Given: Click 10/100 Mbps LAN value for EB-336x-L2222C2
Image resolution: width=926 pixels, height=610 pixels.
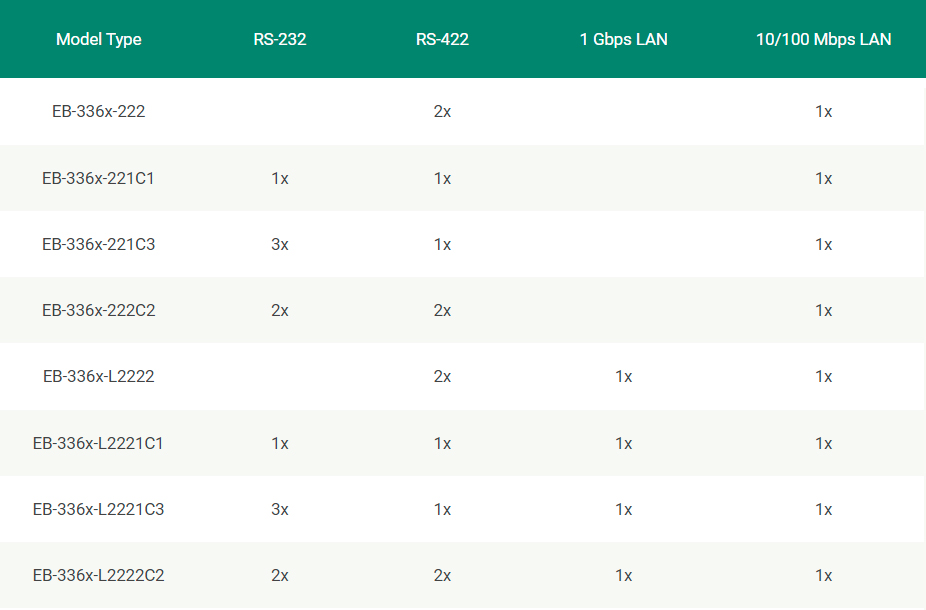Looking at the screenshot, I should click(824, 576).
